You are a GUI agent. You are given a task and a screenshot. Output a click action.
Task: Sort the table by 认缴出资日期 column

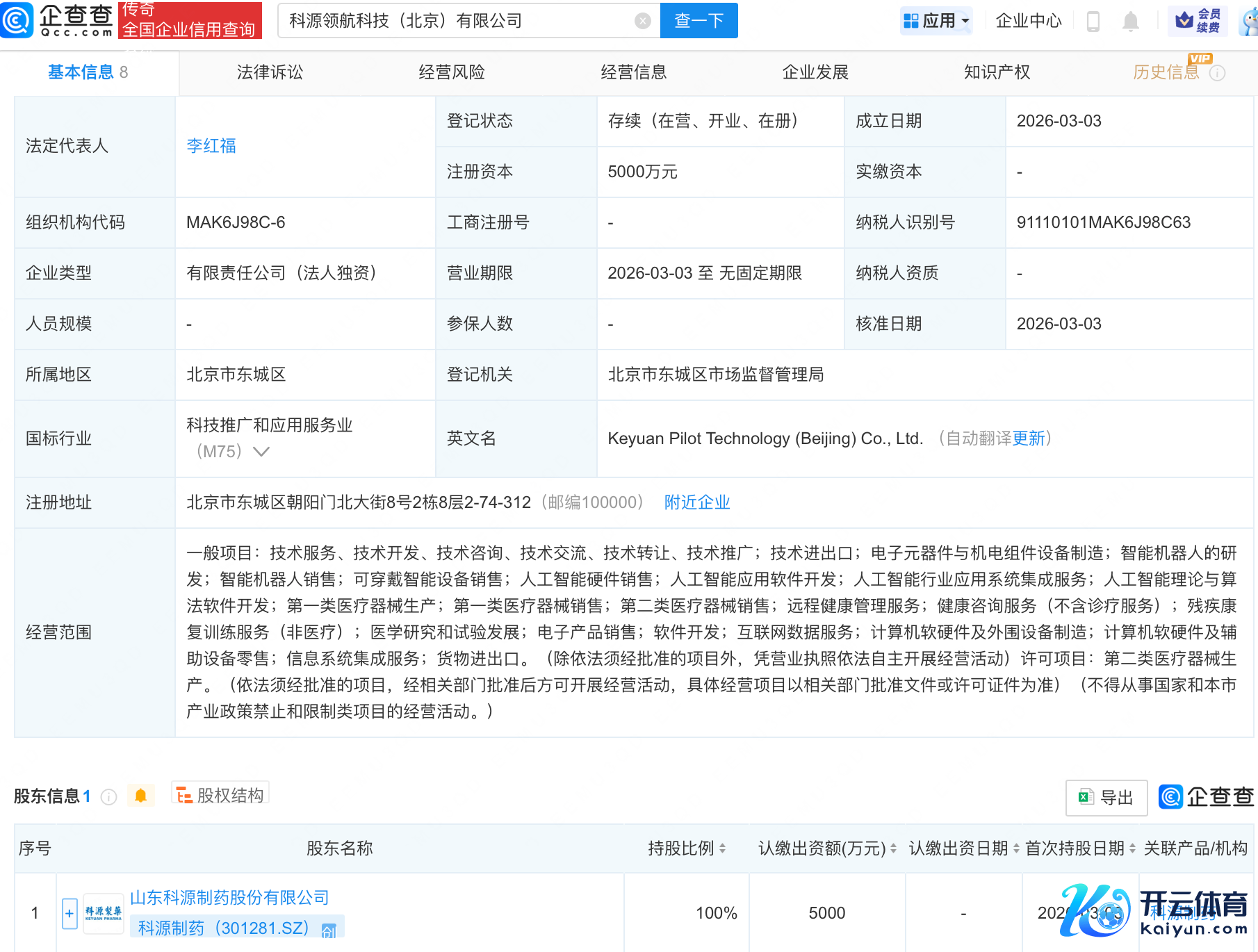click(1016, 848)
